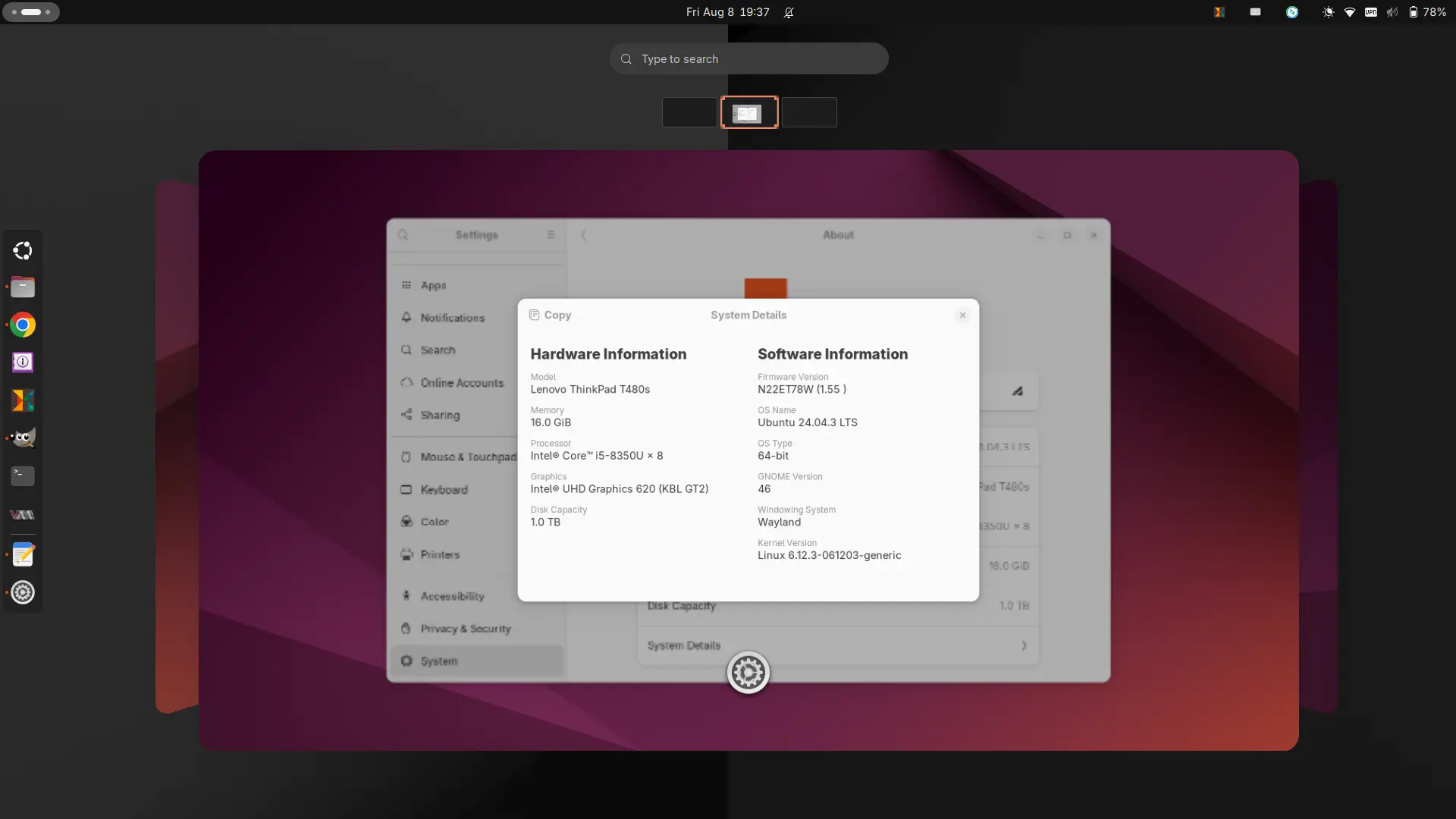Open Sharing in Settings sidebar
The image size is (1456, 819).
[477, 416]
